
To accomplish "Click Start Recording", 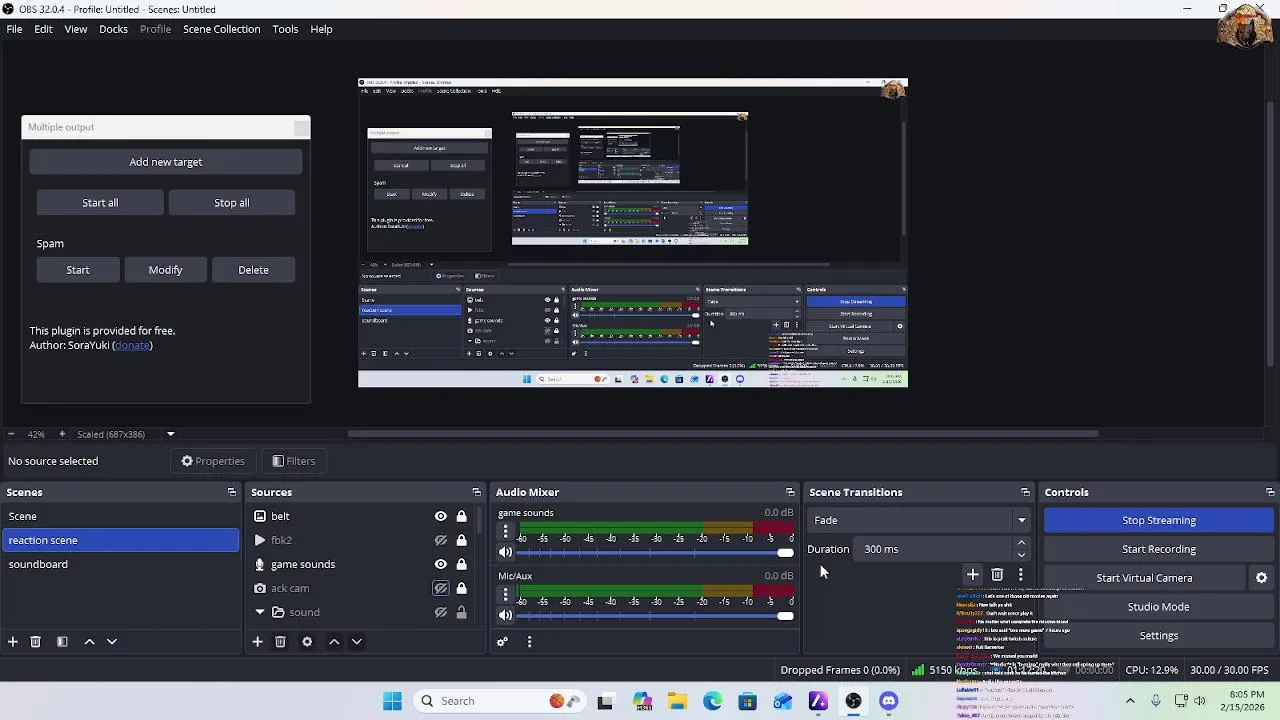I will [x=1159, y=549].
